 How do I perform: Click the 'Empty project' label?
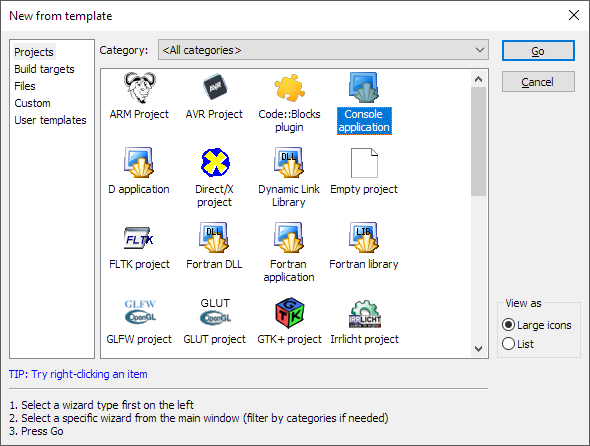[364, 189]
